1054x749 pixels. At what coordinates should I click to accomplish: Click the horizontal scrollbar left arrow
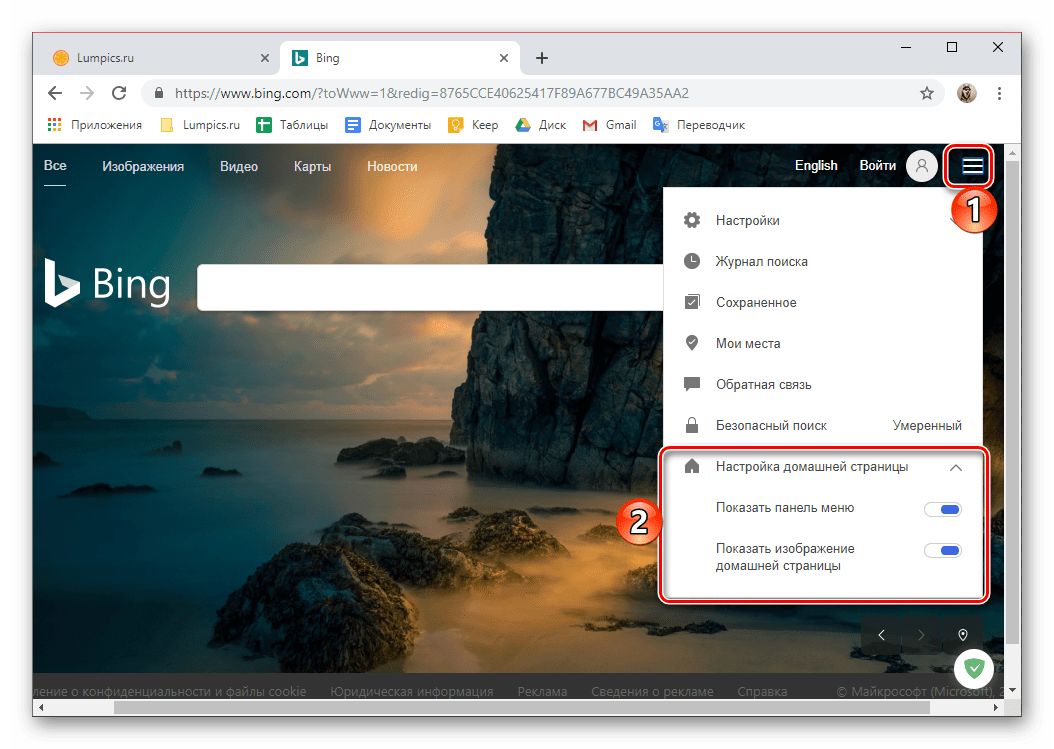coord(41,707)
